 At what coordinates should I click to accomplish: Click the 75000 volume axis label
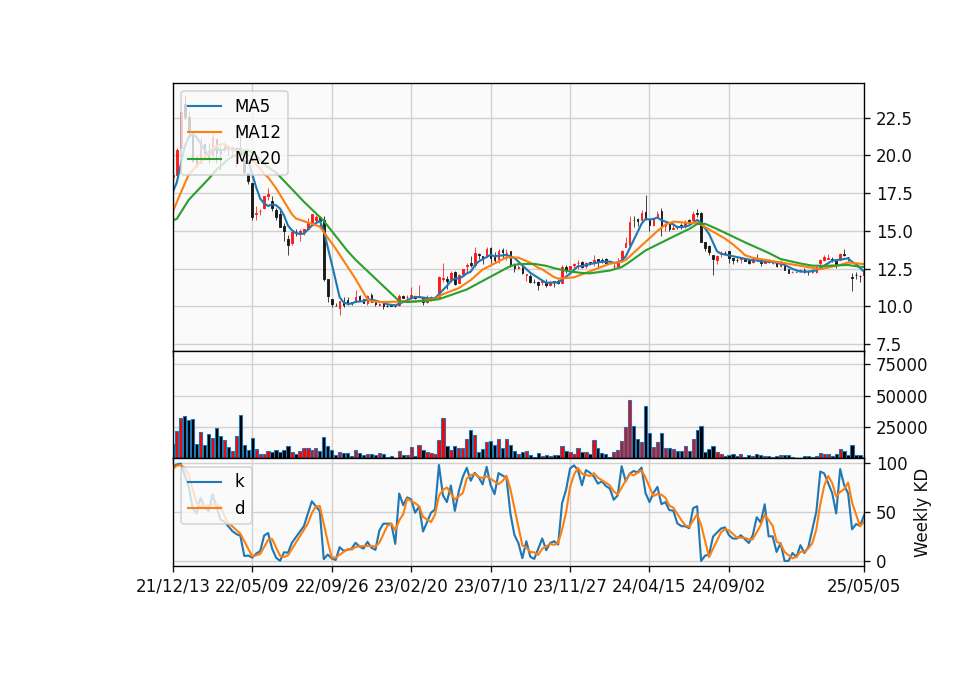point(902,365)
